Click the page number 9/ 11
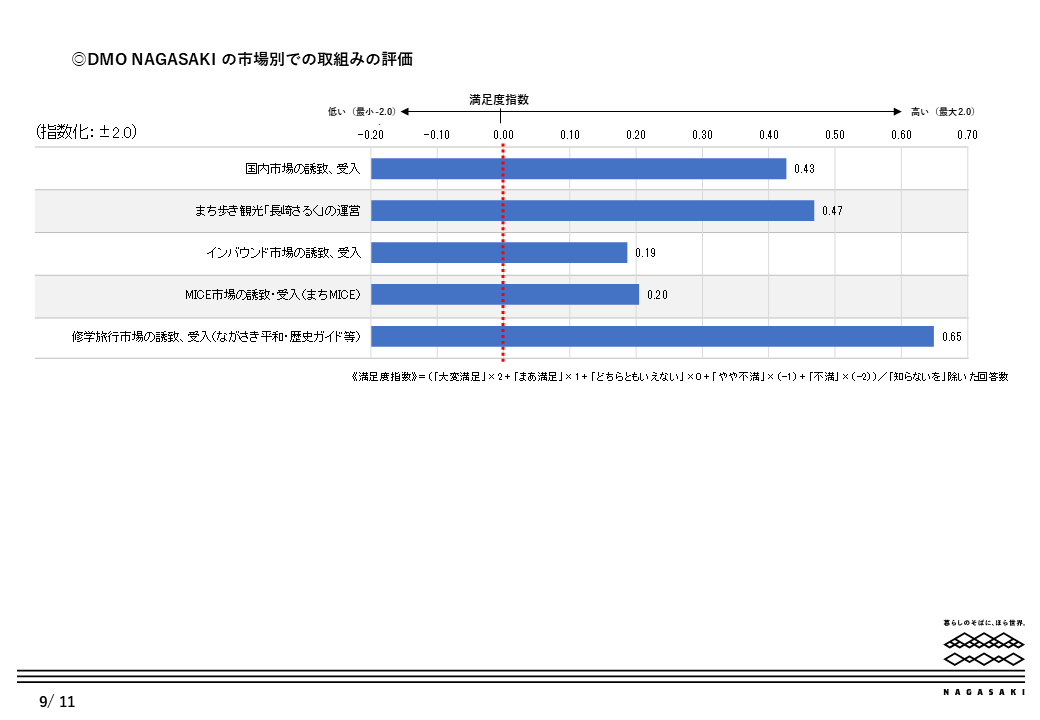The image size is (1040, 720). click(57, 701)
